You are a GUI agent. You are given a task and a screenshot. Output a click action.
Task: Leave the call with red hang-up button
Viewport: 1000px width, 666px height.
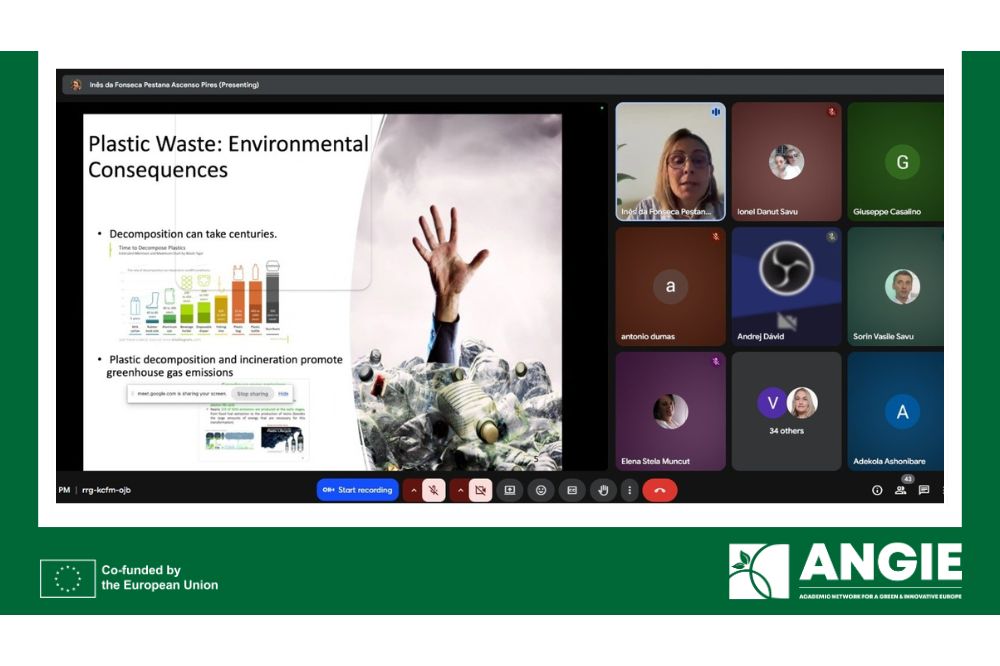(x=659, y=490)
